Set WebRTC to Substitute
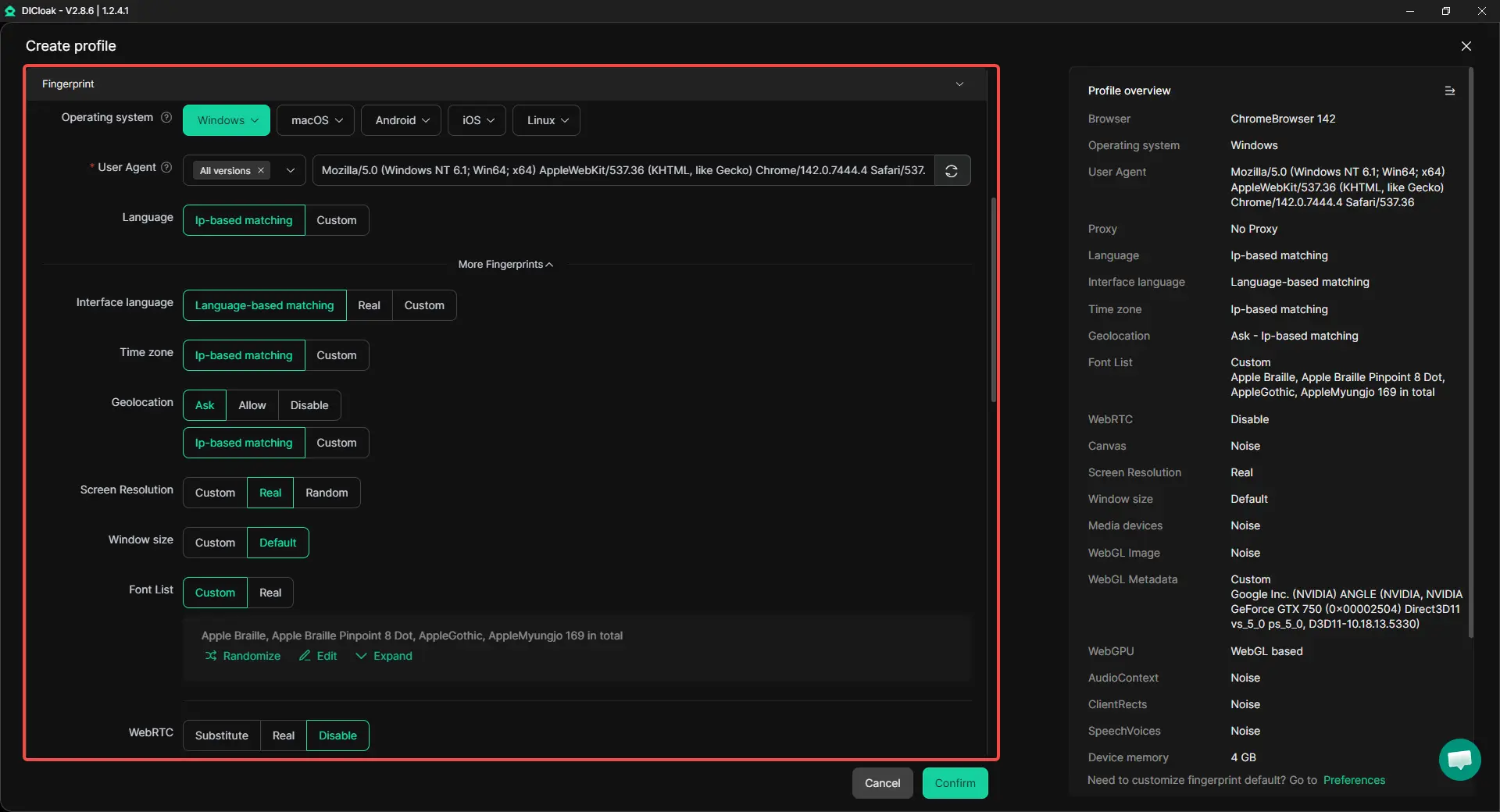 221,736
